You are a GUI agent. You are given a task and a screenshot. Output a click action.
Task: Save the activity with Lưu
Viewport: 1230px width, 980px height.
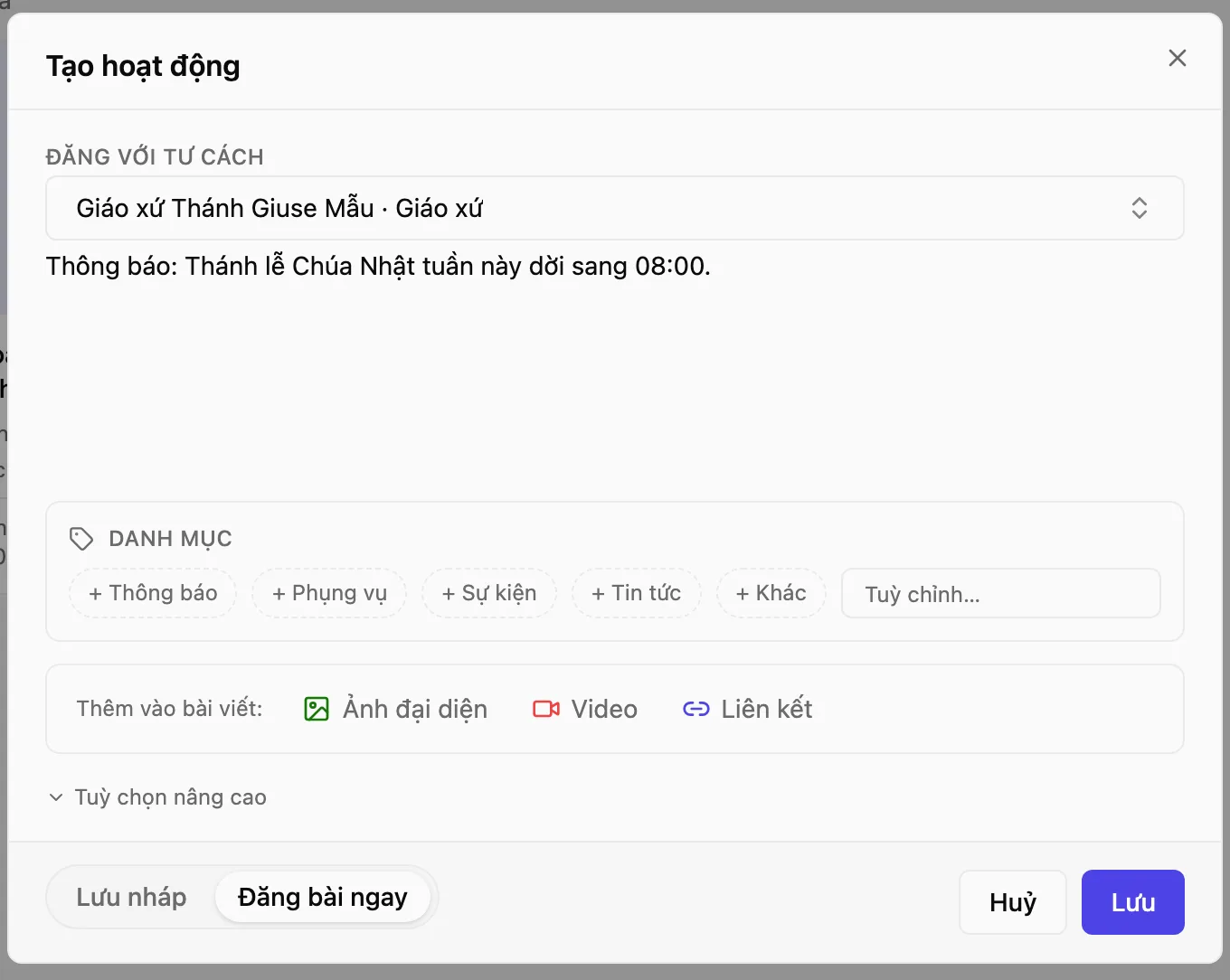point(1133,902)
